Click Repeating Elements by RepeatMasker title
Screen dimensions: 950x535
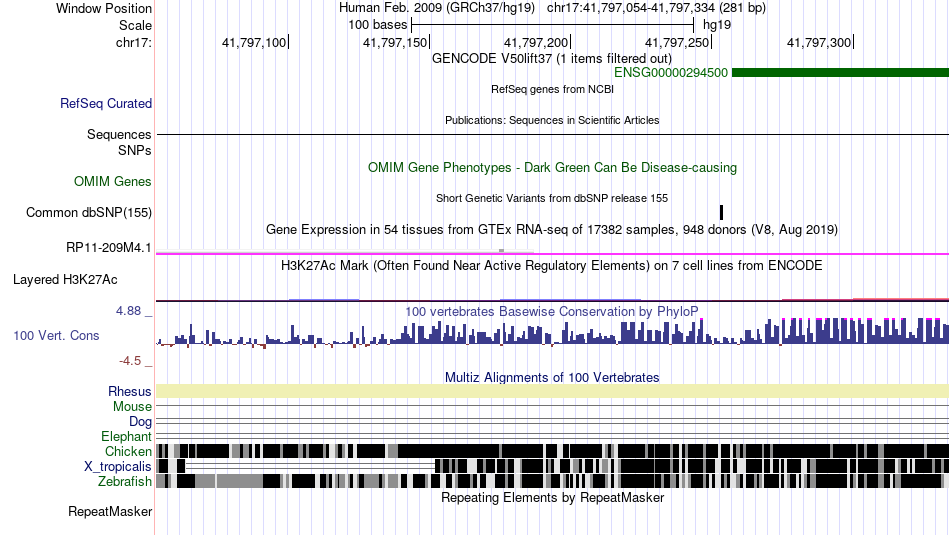coord(553,498)
